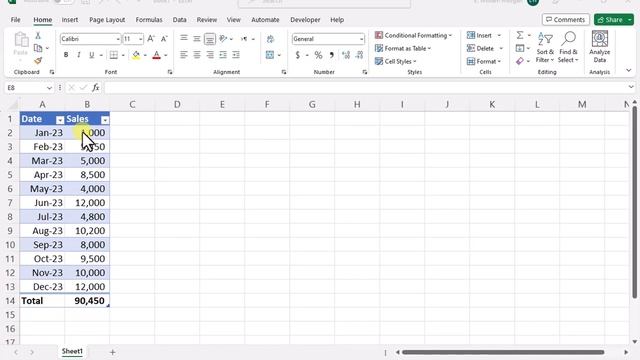Switch to the Page Layout tab
Viewport: 640px width, 360px height.
pos(107,20)
